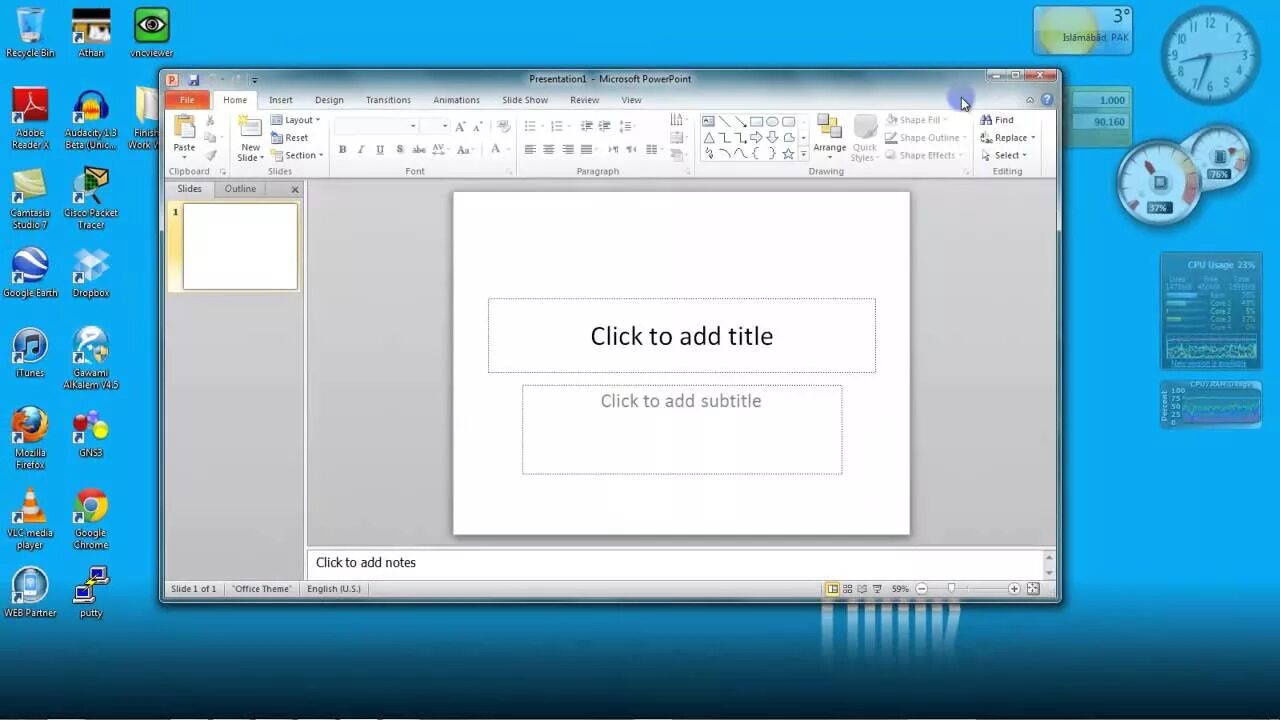Click the Convert to SmartArt icon
The height and width of the screenshot is (720, 1280).
tap(678, 155)
